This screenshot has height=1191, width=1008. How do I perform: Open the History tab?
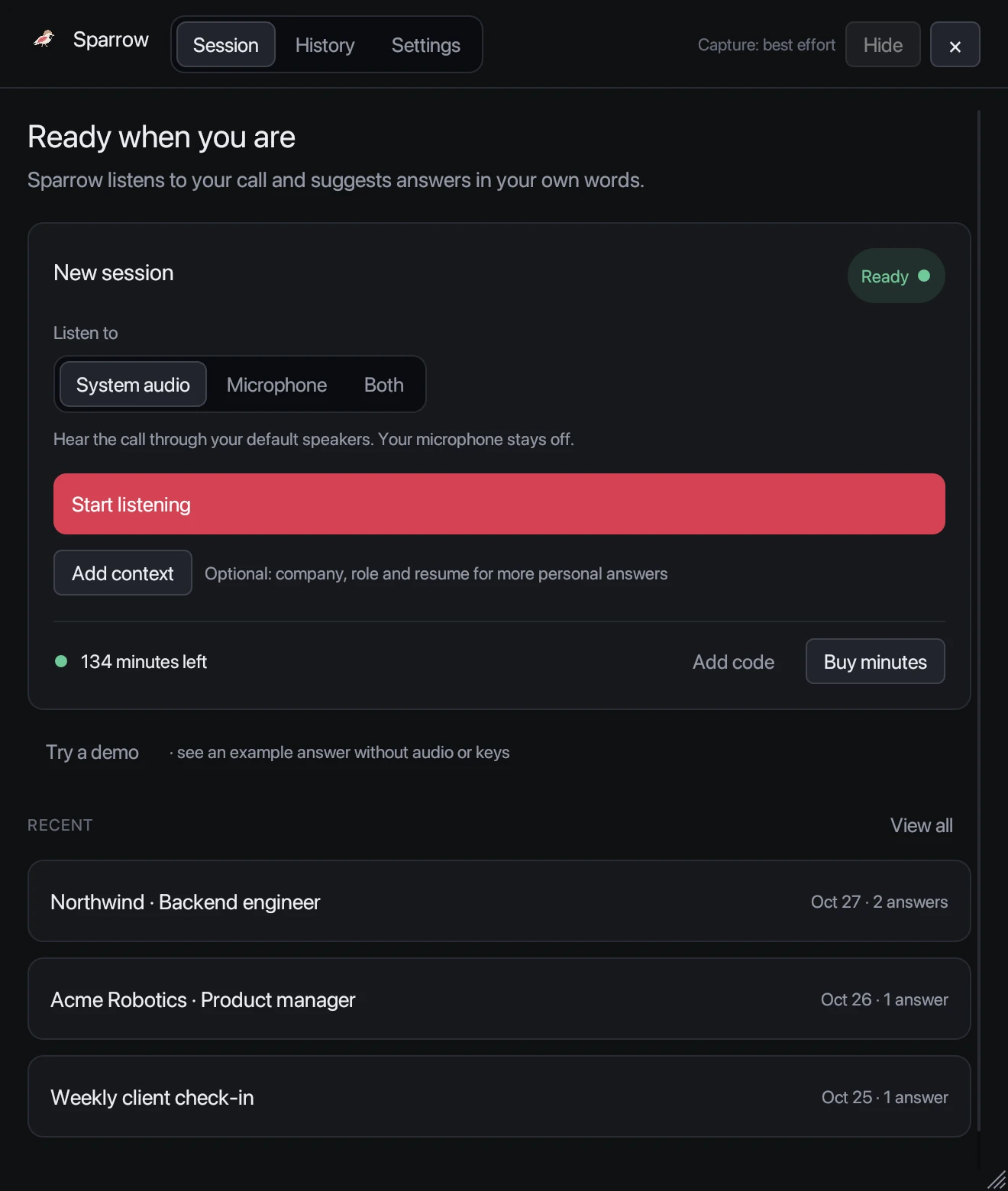coord(325,45)
